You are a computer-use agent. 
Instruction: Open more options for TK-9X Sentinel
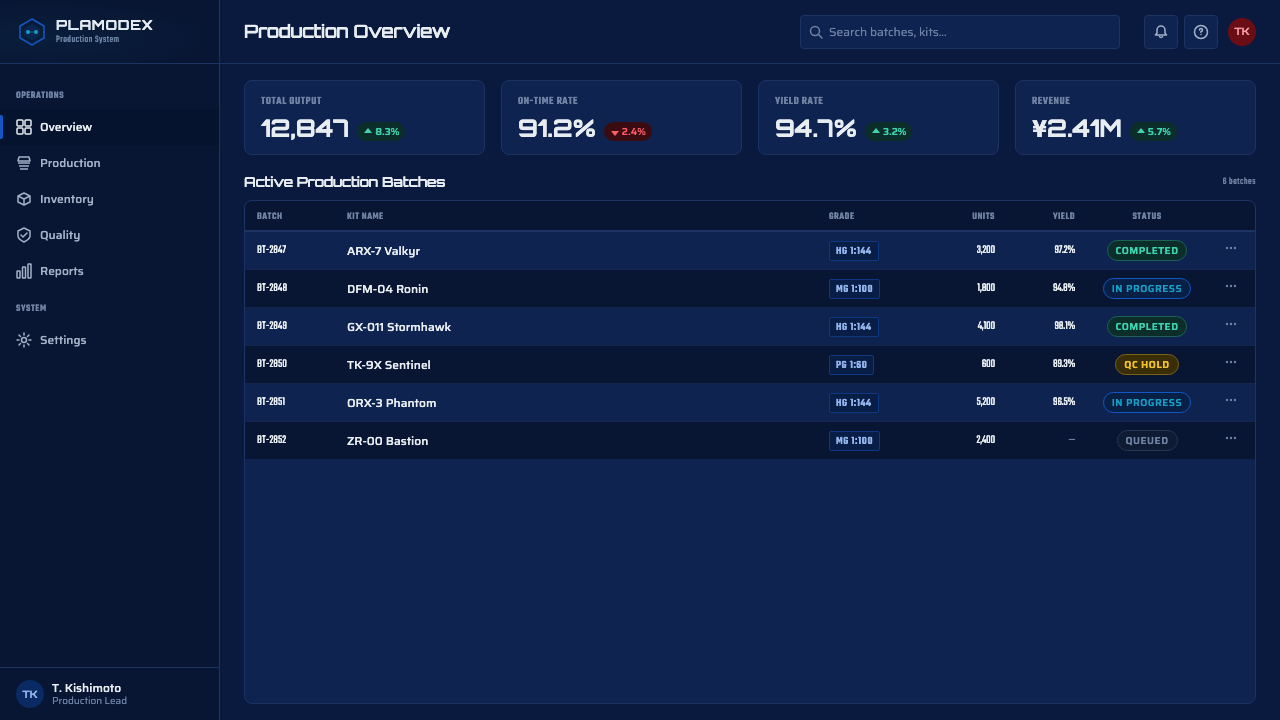[x=1231, y=362]
